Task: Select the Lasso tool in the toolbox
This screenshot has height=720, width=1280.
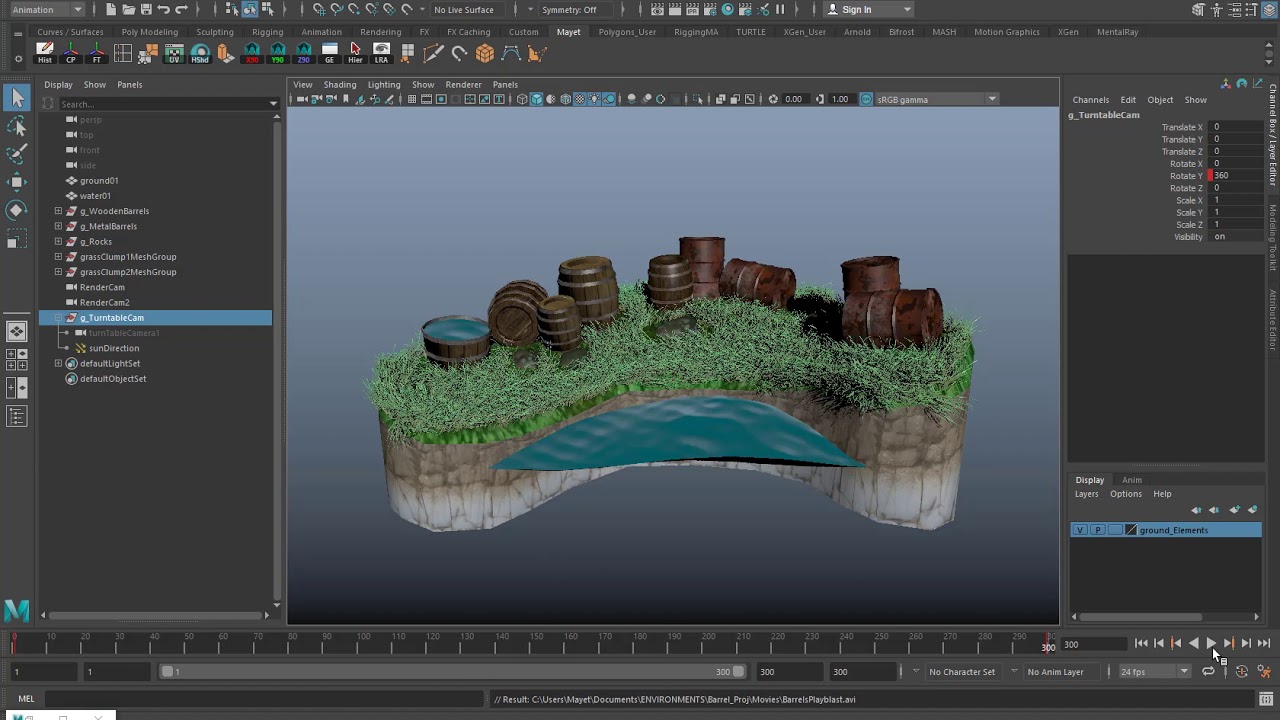Action: click(x=17, y=126)
